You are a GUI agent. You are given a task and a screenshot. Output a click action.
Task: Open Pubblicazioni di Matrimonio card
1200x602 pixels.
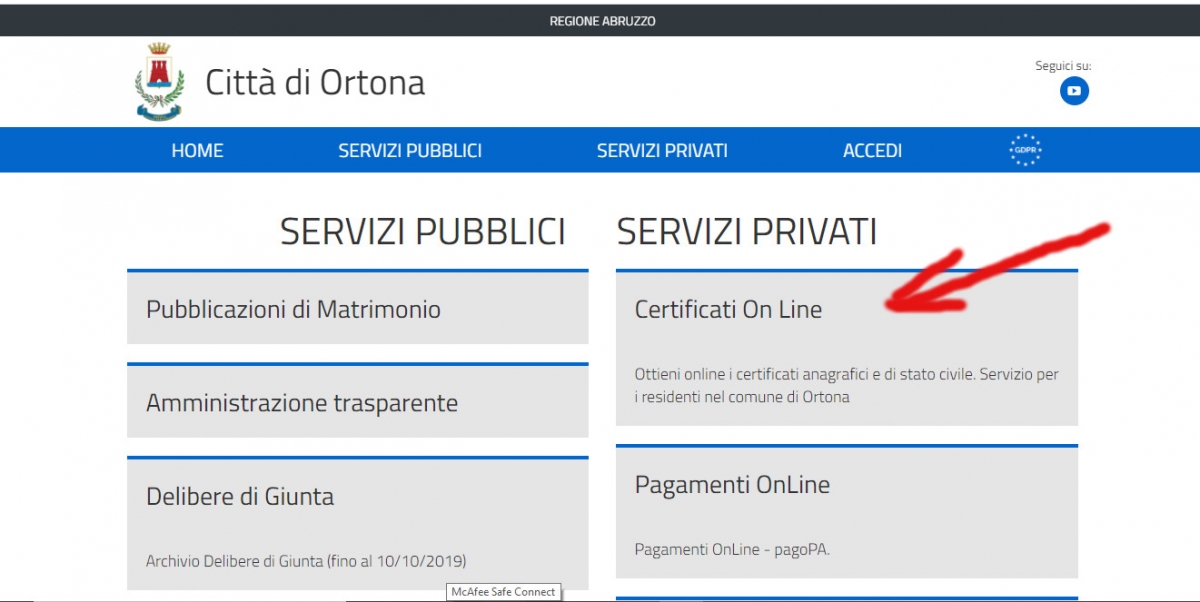click(x=293, y=310)
